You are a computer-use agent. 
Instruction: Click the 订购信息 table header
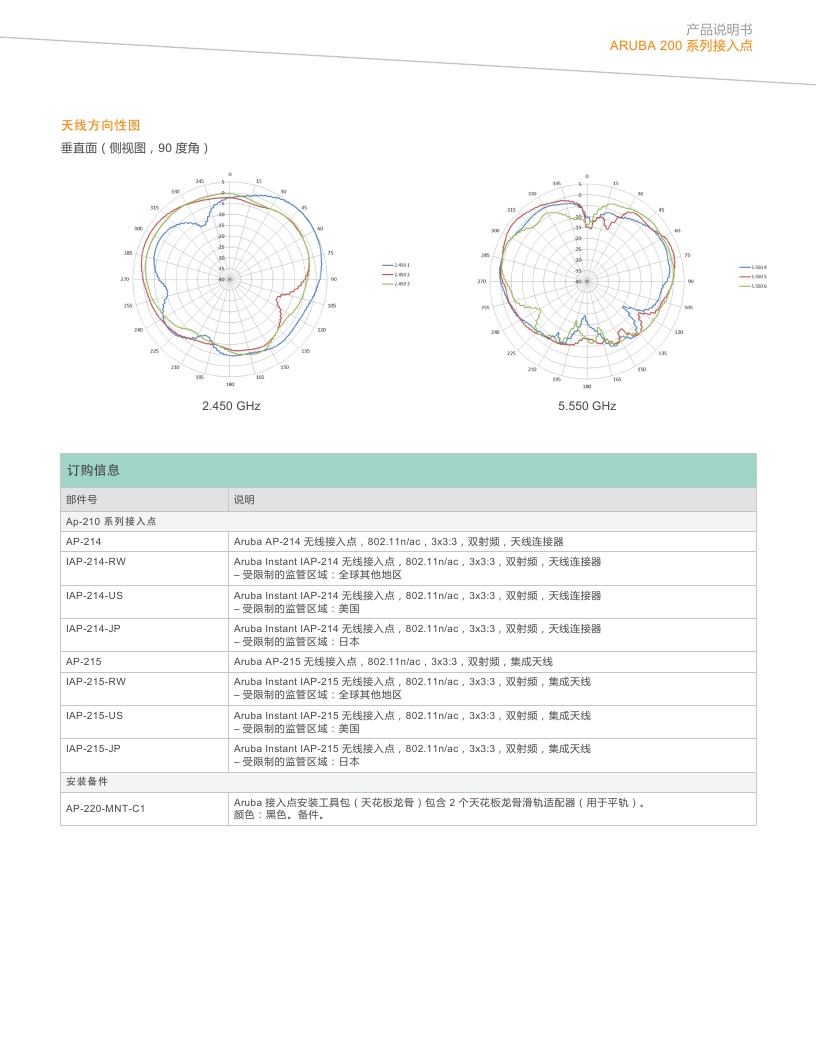click(x=94, y=470)
